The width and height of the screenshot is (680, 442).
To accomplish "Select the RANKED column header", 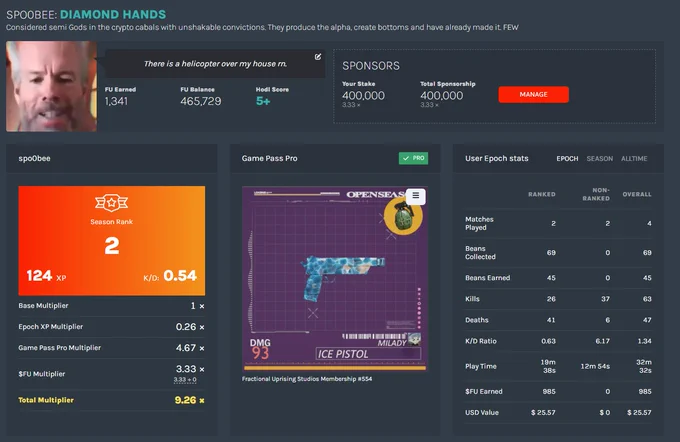I will click(x=542, y=194).
